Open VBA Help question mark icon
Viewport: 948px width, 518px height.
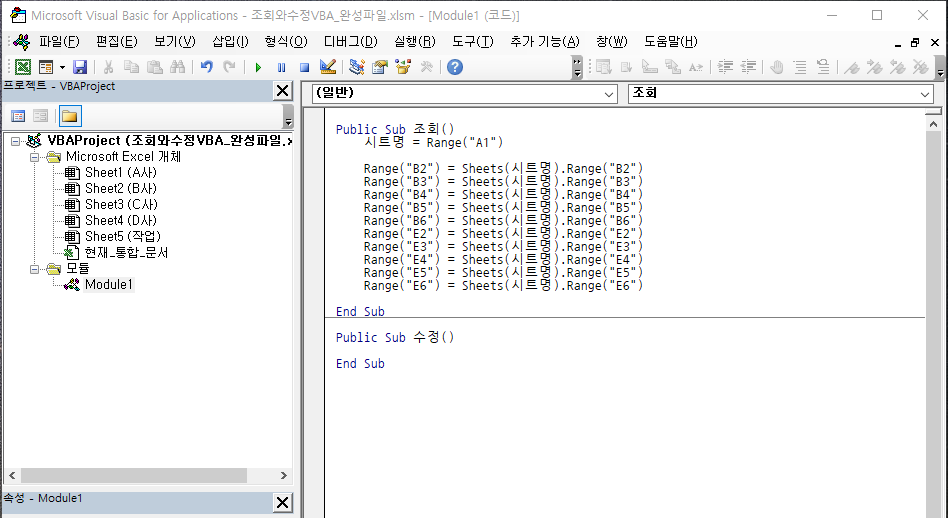click(455, 67)
